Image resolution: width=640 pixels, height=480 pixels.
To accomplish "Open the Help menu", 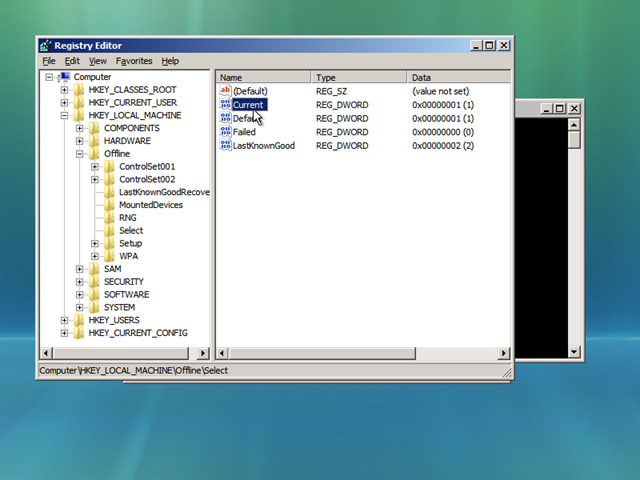I will pyautogui.click(x=170, y=61).
